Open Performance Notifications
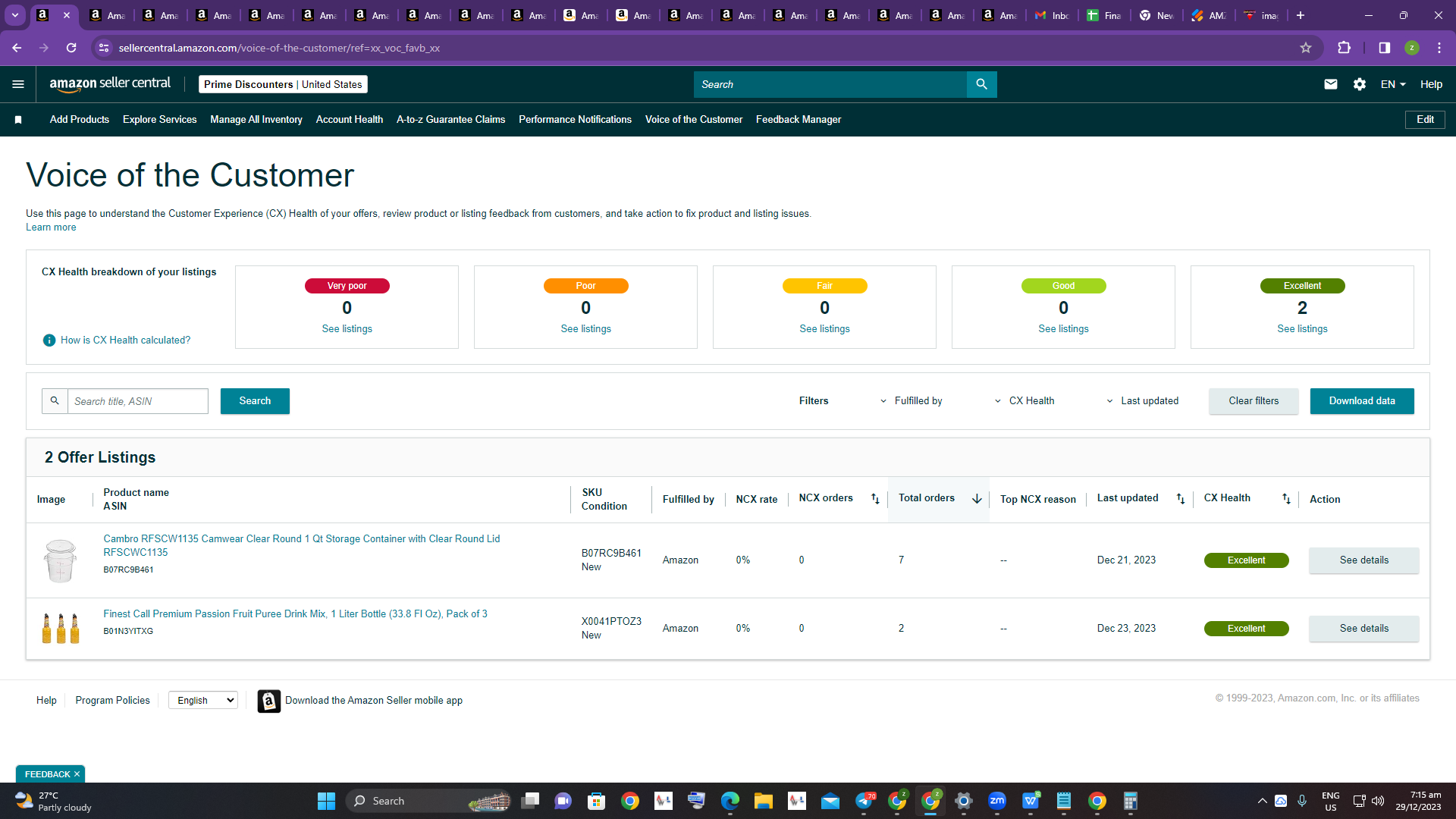The height and width of the screenshot is (819, 1456). click(x=575, y=120)
